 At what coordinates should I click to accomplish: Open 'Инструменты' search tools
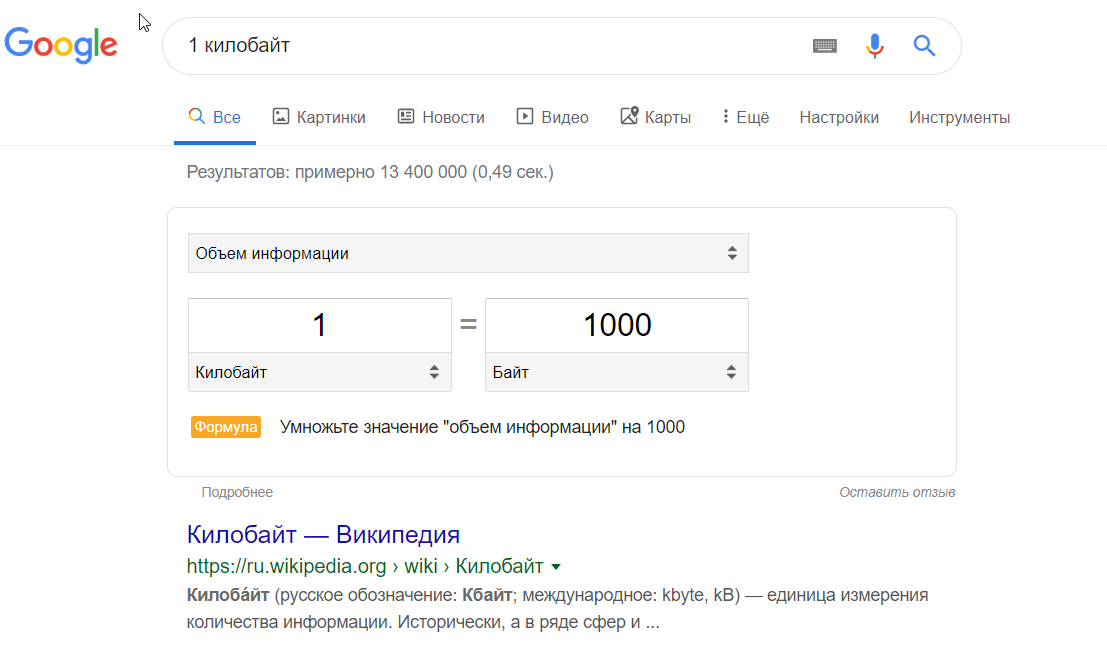point(959,117)
